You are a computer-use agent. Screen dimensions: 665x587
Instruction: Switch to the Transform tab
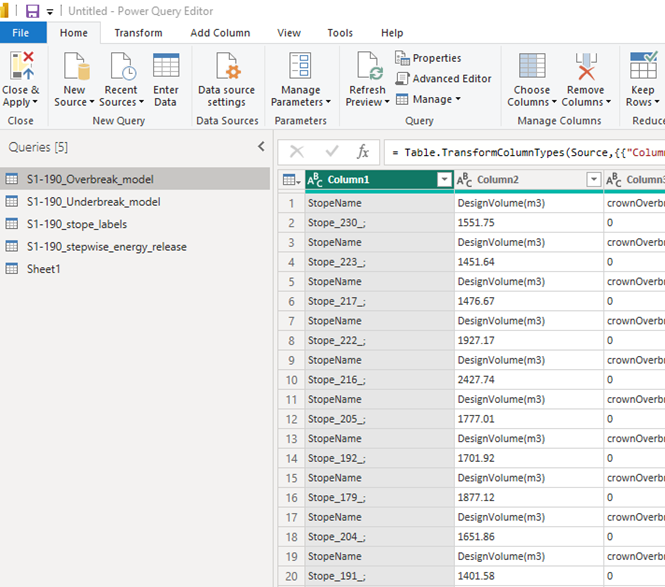138,33
